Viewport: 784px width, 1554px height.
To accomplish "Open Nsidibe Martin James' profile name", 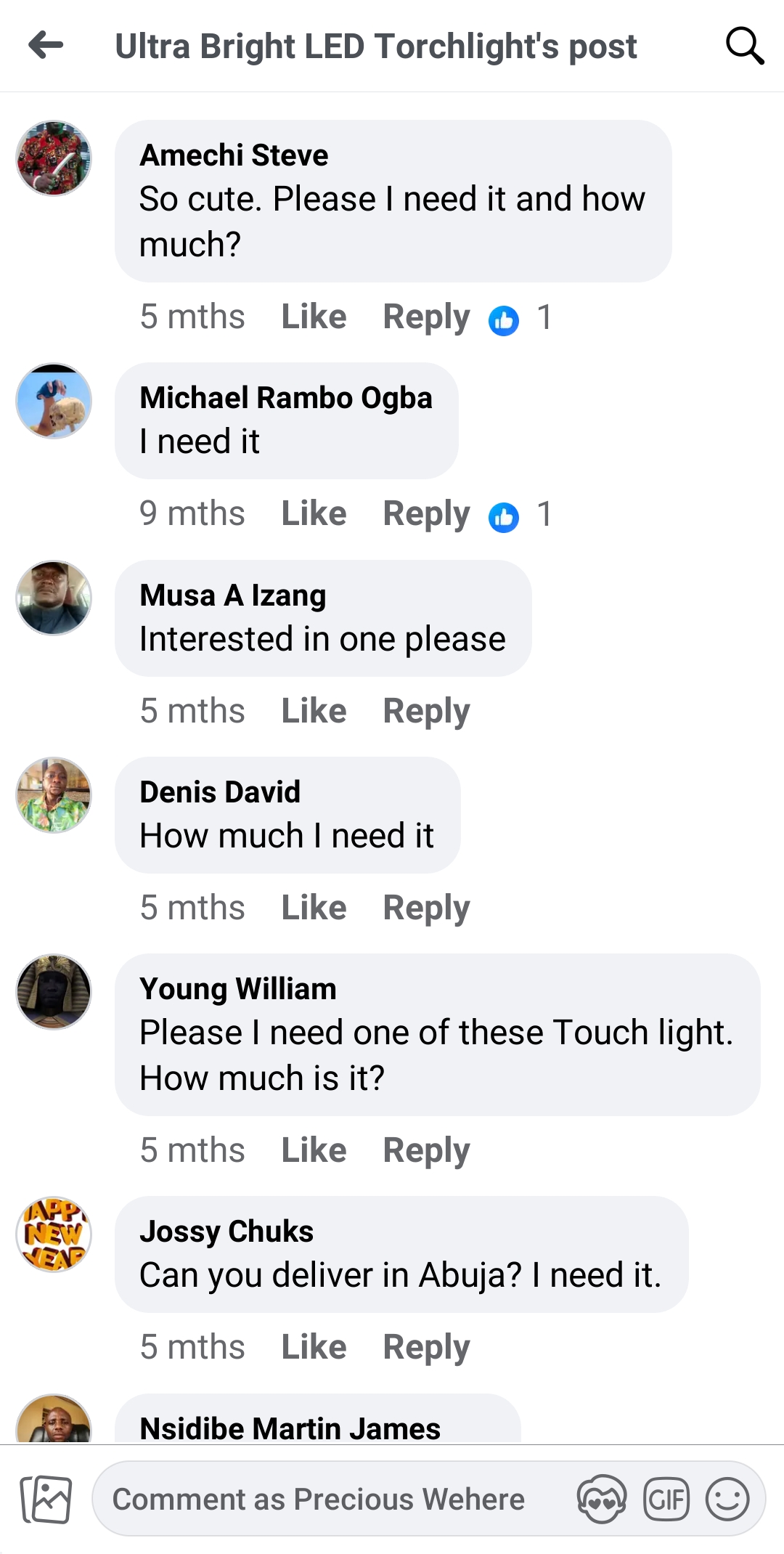I will tap(290, 1428).
